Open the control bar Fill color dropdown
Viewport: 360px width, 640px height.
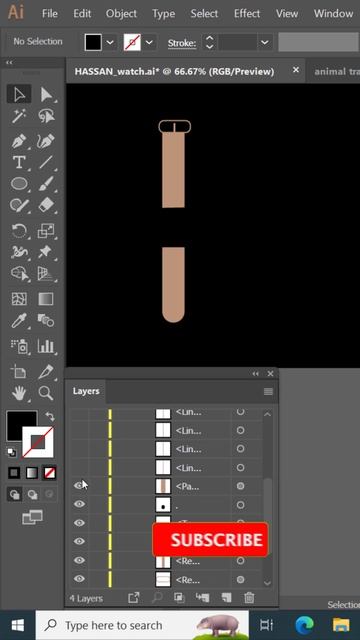(x=110, y=42)
